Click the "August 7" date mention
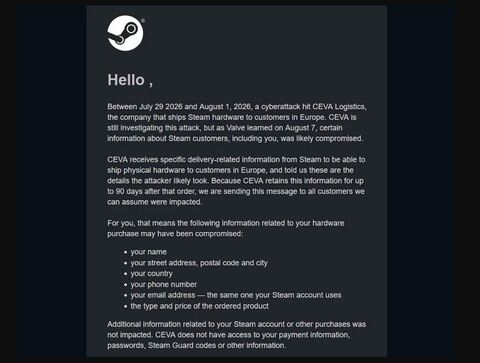Screen dimensions: 480x363 pos(299,128)
